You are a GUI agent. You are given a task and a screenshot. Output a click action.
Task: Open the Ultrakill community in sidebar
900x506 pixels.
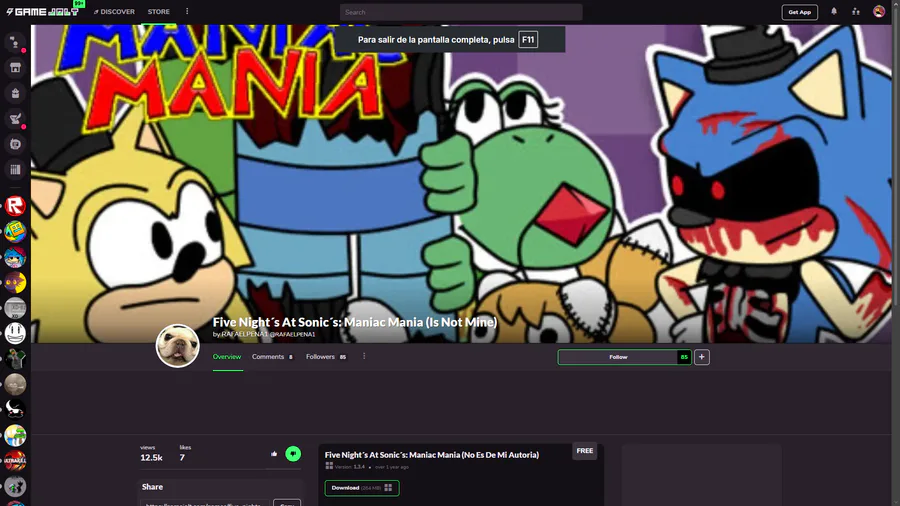pyautogui.click(x=15, y=461)
